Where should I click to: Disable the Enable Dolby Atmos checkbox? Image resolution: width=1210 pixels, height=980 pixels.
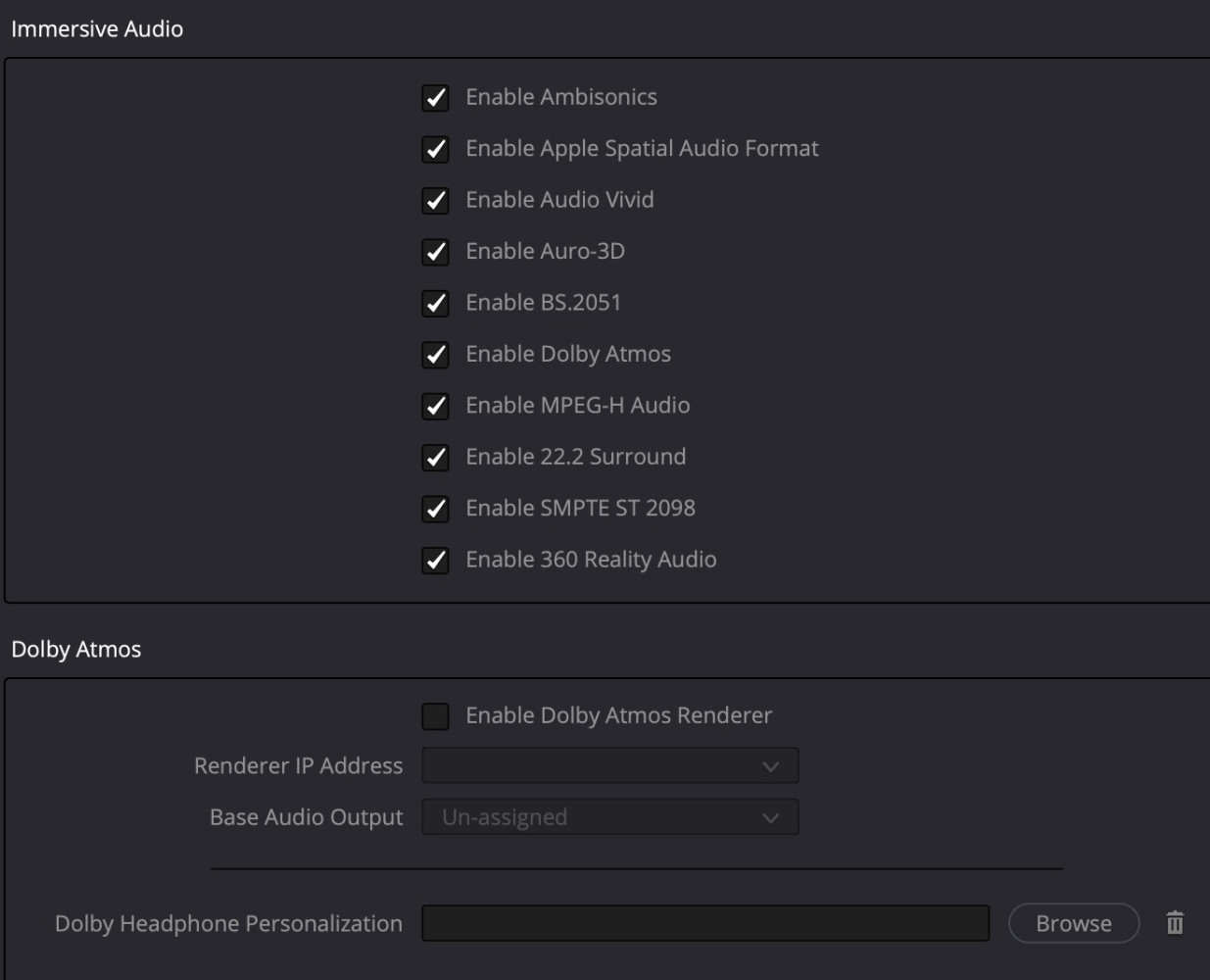tap(435, 355)
